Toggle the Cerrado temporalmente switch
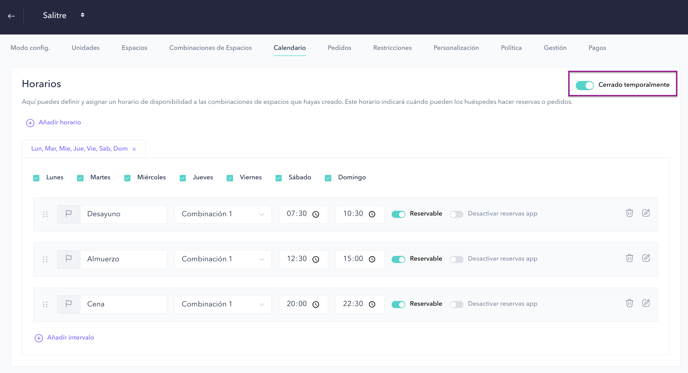 coord(584,85)
